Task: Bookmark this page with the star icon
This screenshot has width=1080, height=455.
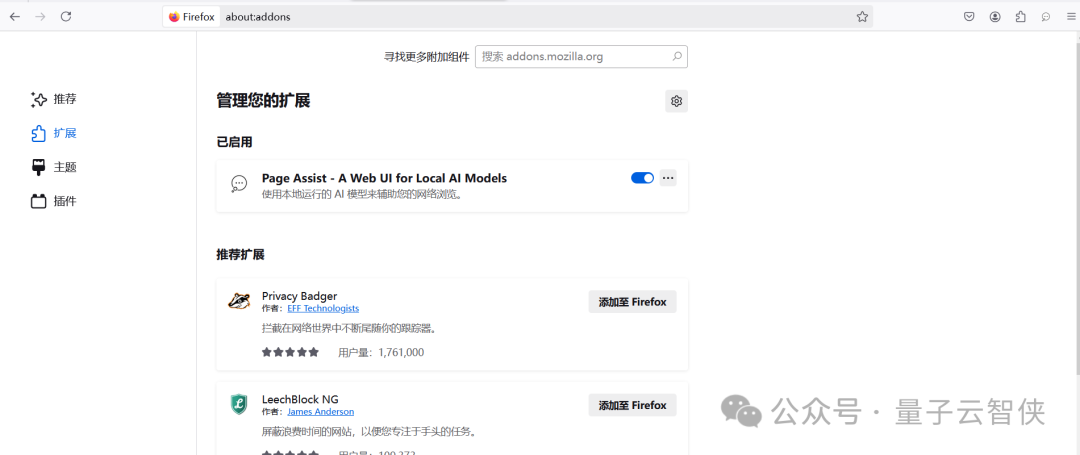Action: pos(862,17)
